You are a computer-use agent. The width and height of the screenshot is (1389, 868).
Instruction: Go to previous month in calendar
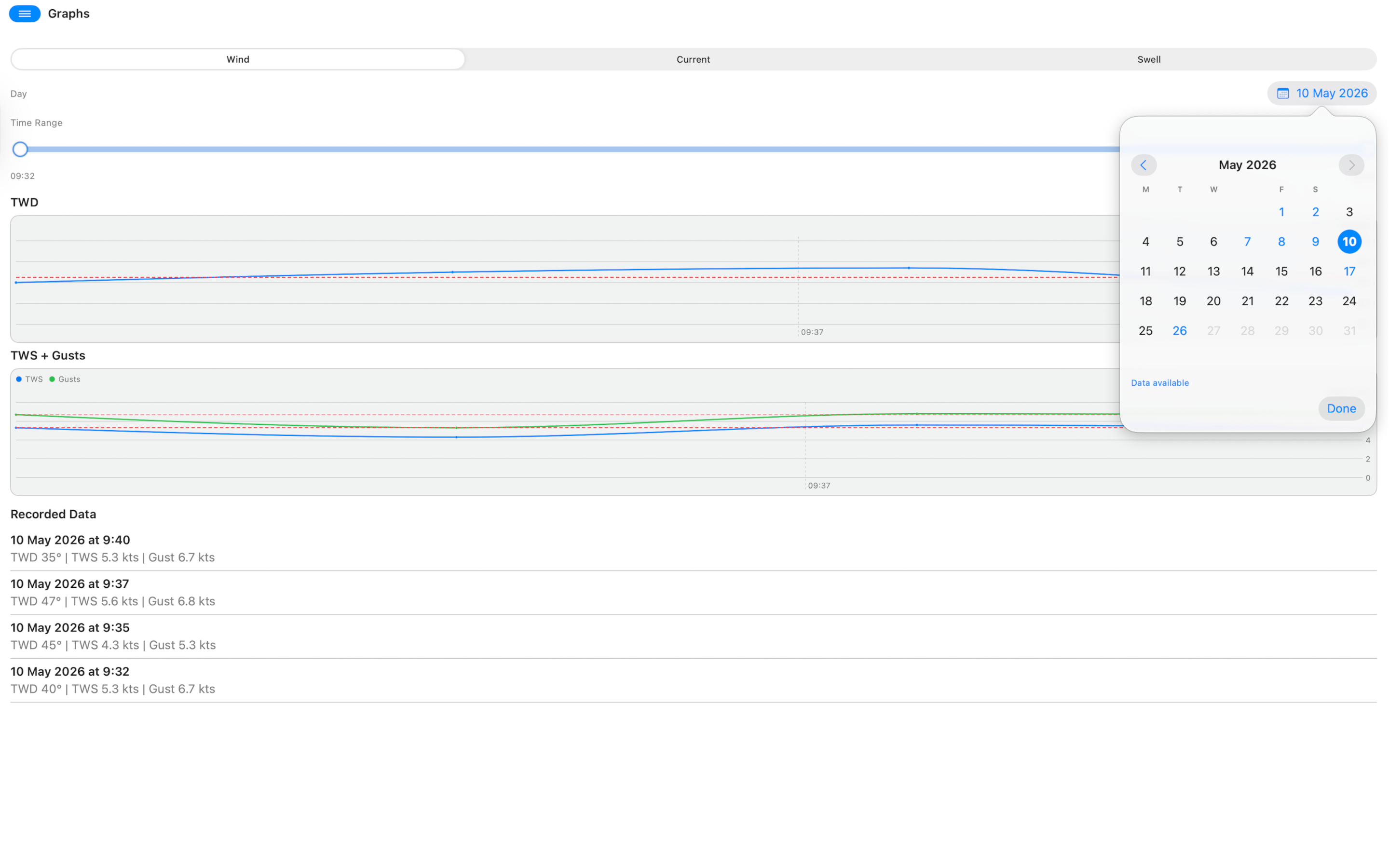(x=1144, y=165)
